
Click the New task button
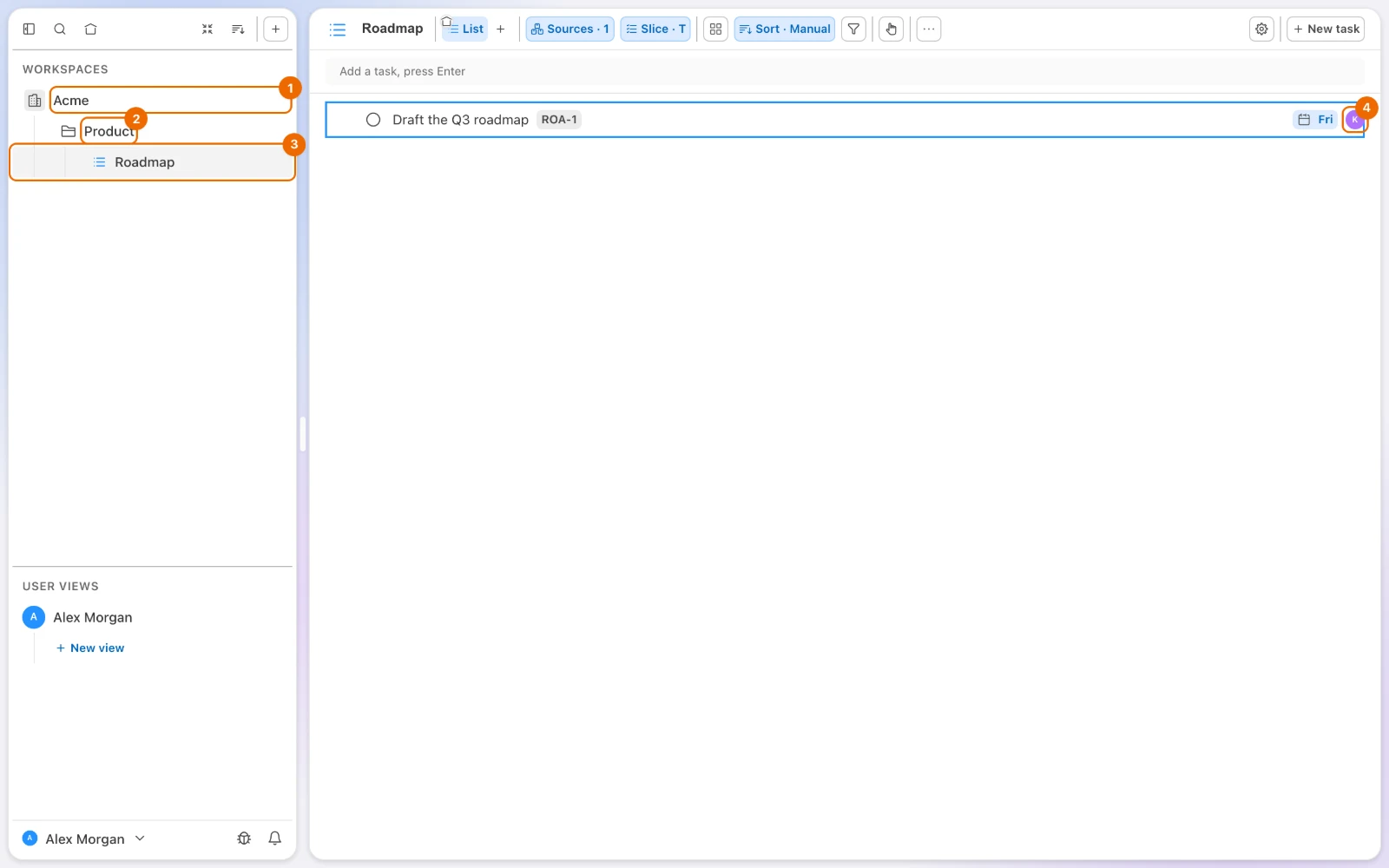click(x=1326, y=29)
